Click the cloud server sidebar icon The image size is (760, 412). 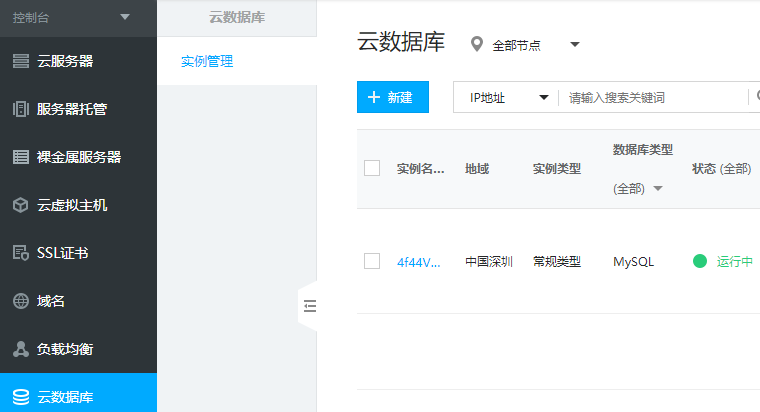(20, 61)
